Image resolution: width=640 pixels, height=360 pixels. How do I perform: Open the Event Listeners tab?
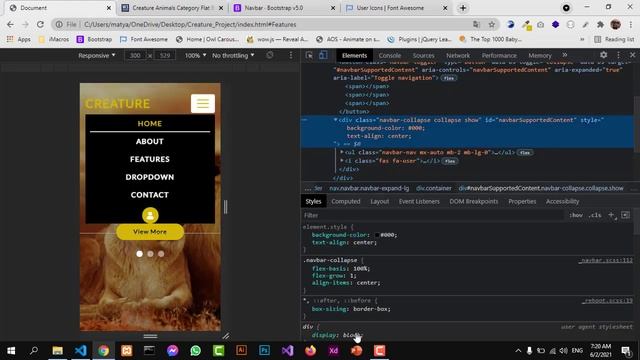point(419,201)
